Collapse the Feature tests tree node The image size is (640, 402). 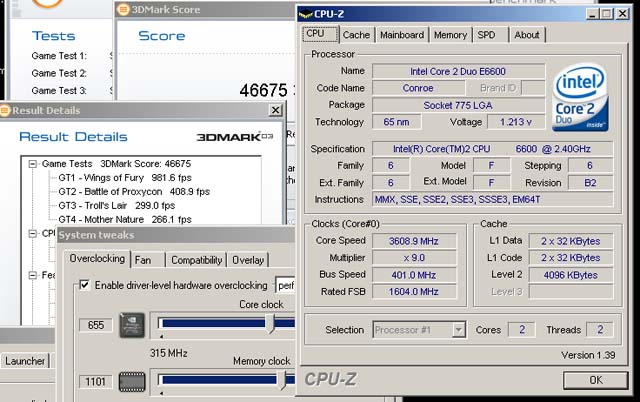click(x=33, y=275)
